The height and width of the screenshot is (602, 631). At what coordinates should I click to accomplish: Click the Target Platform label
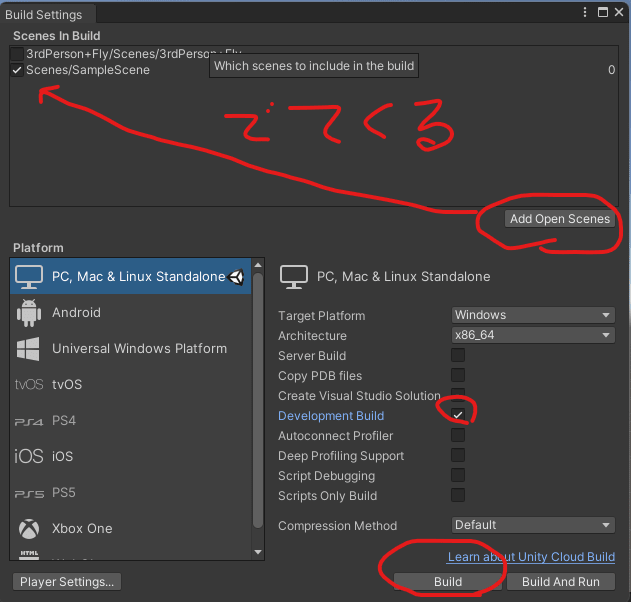[x=322, y=316]
